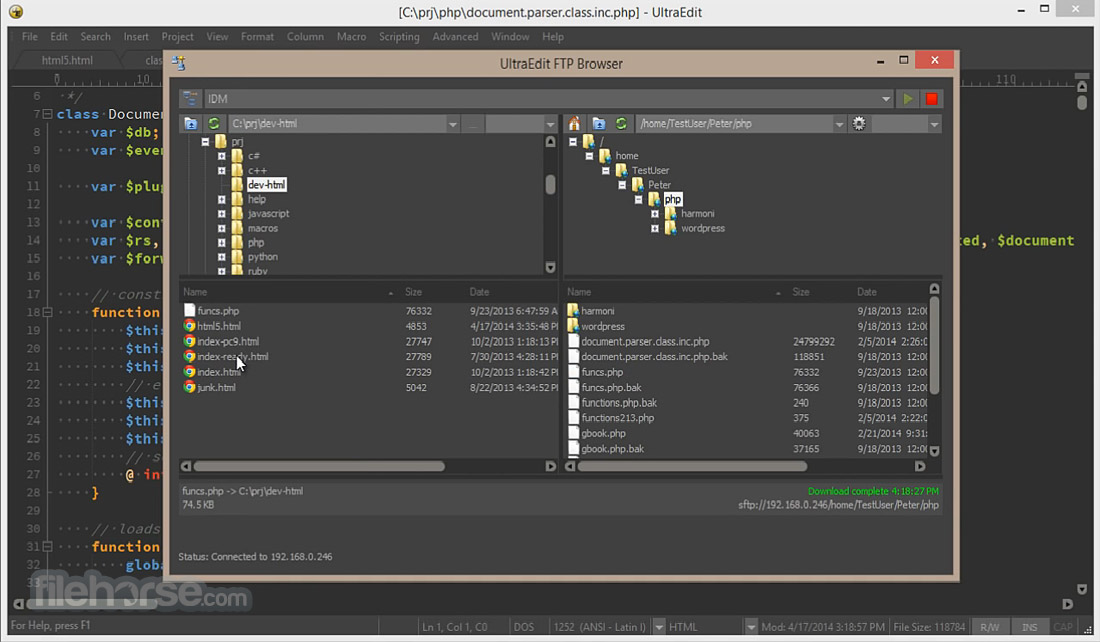
Task: Click the UltraEdit application icon in title bar
Action: click(x=15, y=12)
